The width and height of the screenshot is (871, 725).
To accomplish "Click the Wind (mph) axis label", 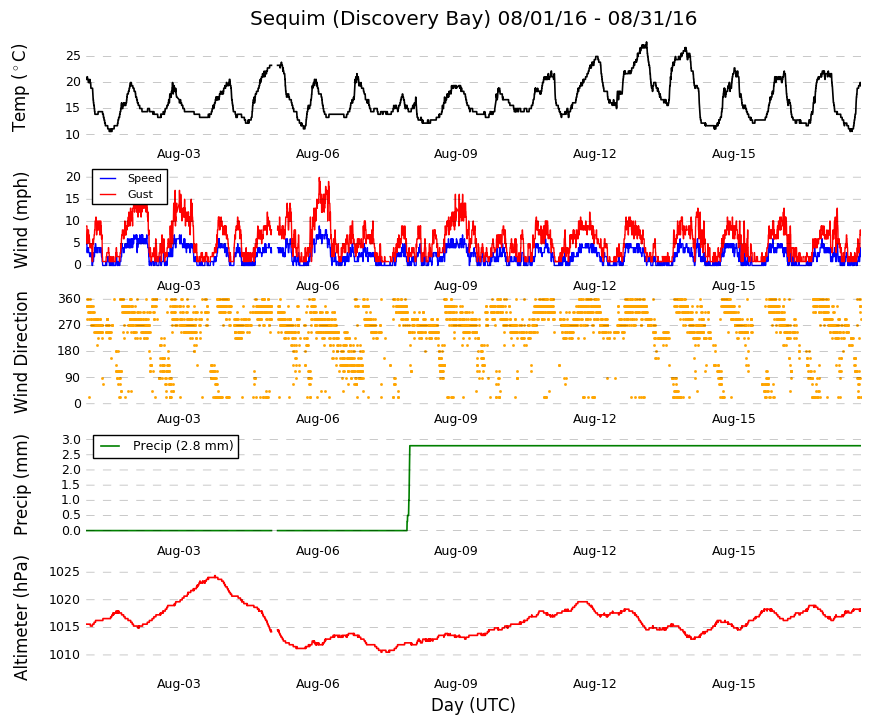I will pos(20,220).
